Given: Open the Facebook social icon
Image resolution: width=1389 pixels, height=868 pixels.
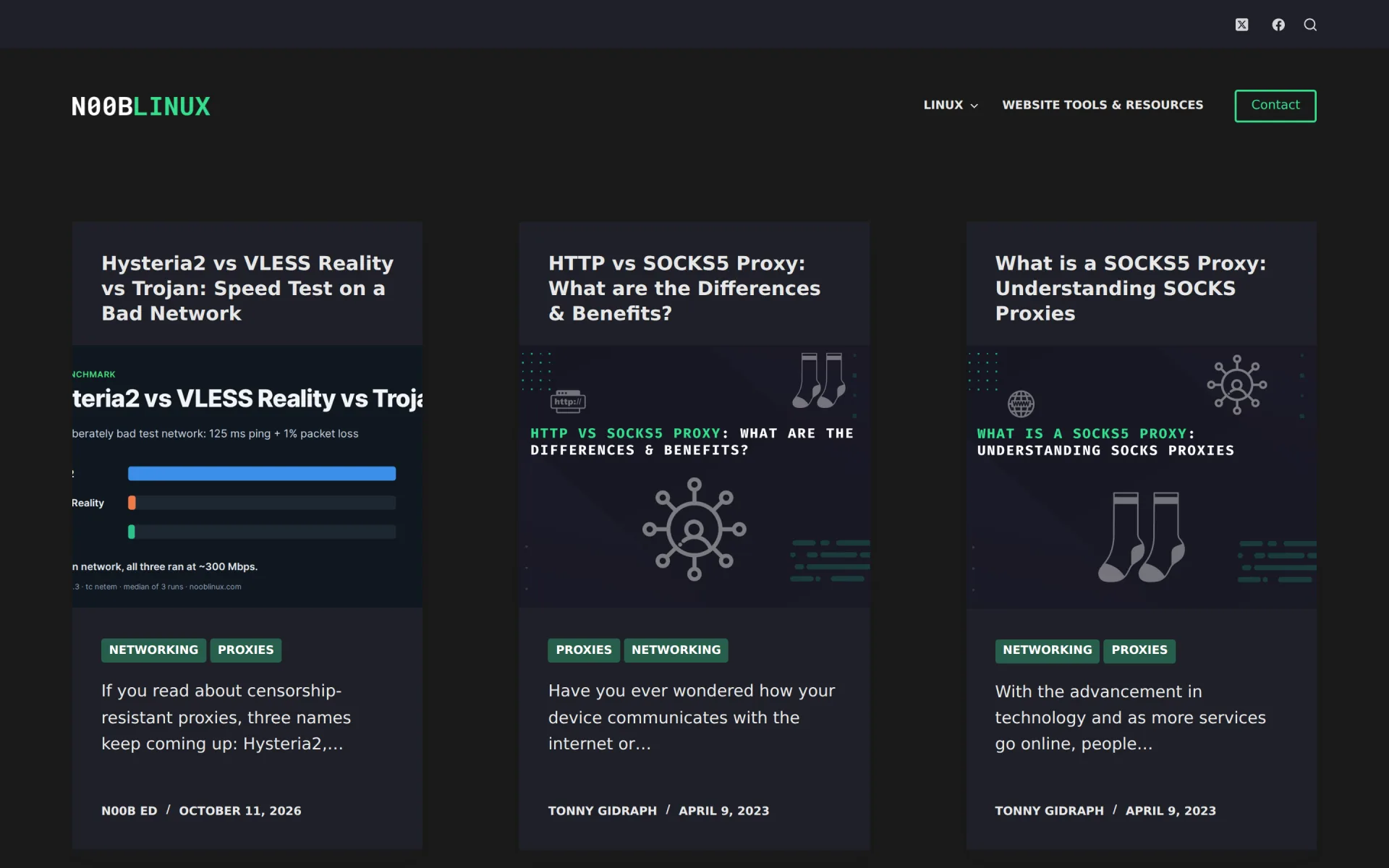Looking at the screenshot, I should pyautogui.click(x=1278, y=25).
